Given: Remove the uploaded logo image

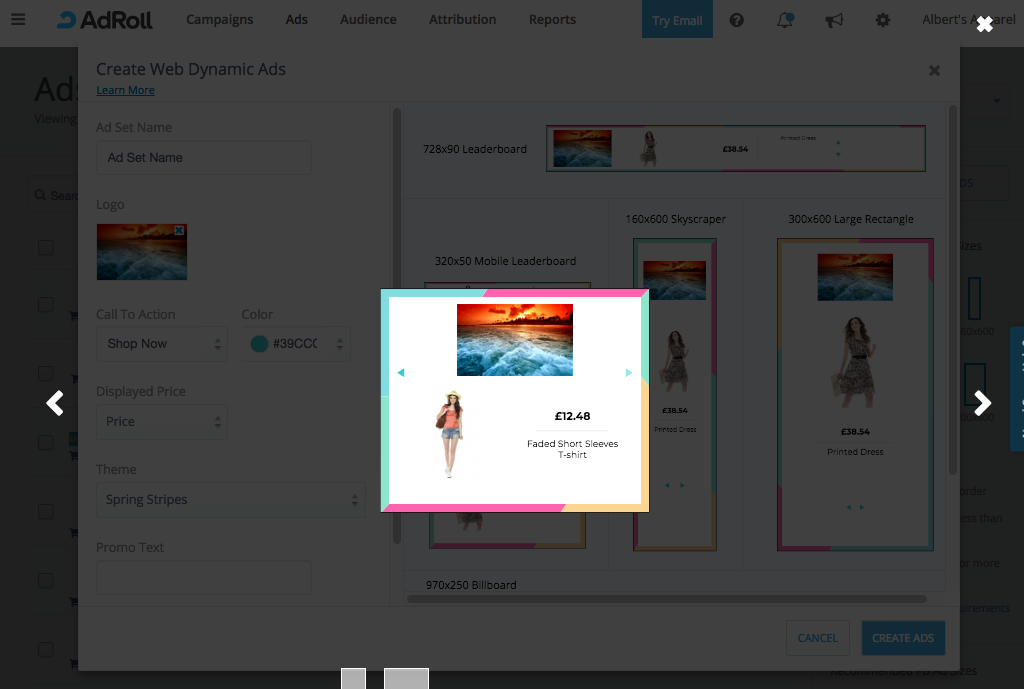Looking at the screenshot, I should click(180, 230).
